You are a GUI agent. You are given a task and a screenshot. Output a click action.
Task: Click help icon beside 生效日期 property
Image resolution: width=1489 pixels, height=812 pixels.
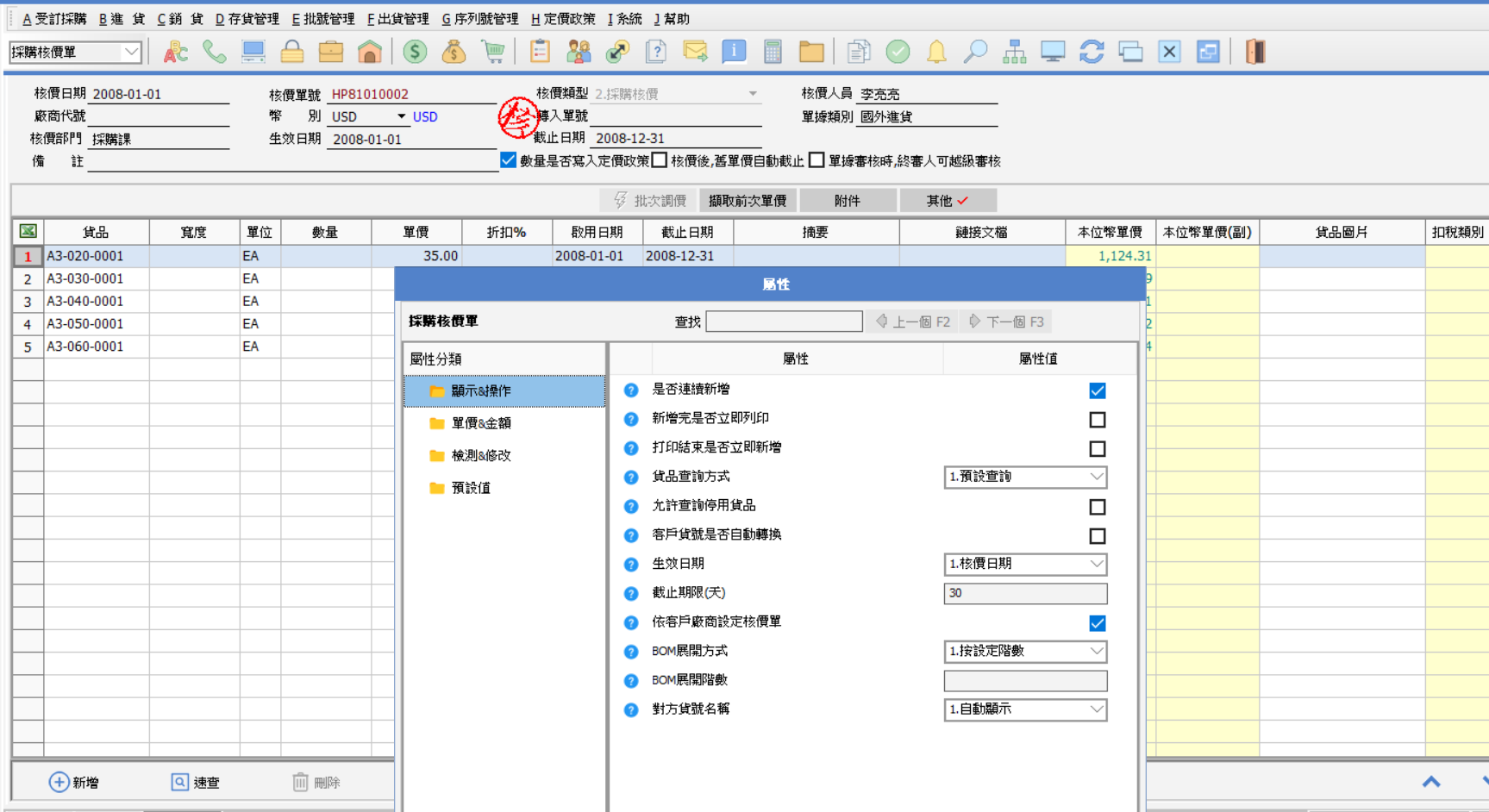631,565
